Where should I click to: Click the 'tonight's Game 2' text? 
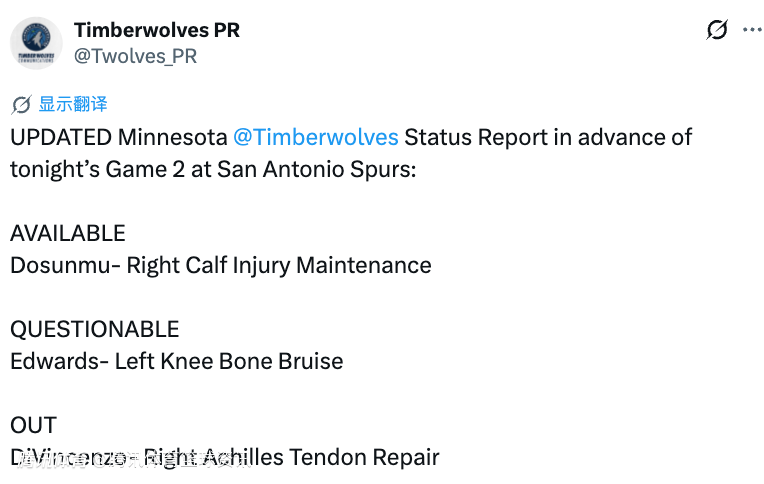tap(97, 169)
